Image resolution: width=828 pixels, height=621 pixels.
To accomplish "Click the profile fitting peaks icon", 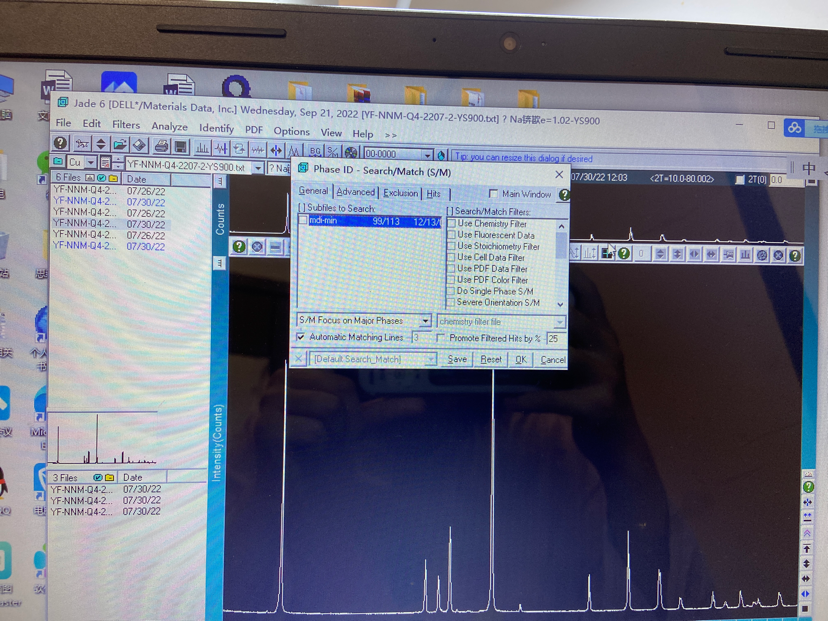I will pyautogui.click(x=294, y=152).
